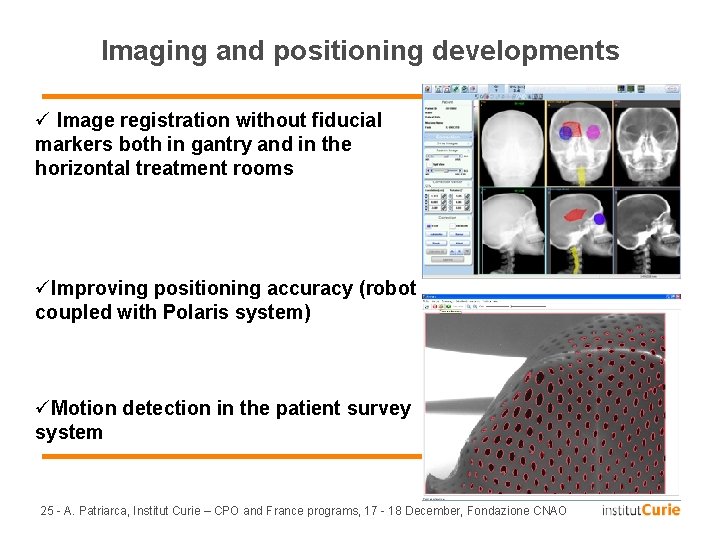Select the blue monitor layout icon
This screenshot has height=540, width=720.
[621, 89]
